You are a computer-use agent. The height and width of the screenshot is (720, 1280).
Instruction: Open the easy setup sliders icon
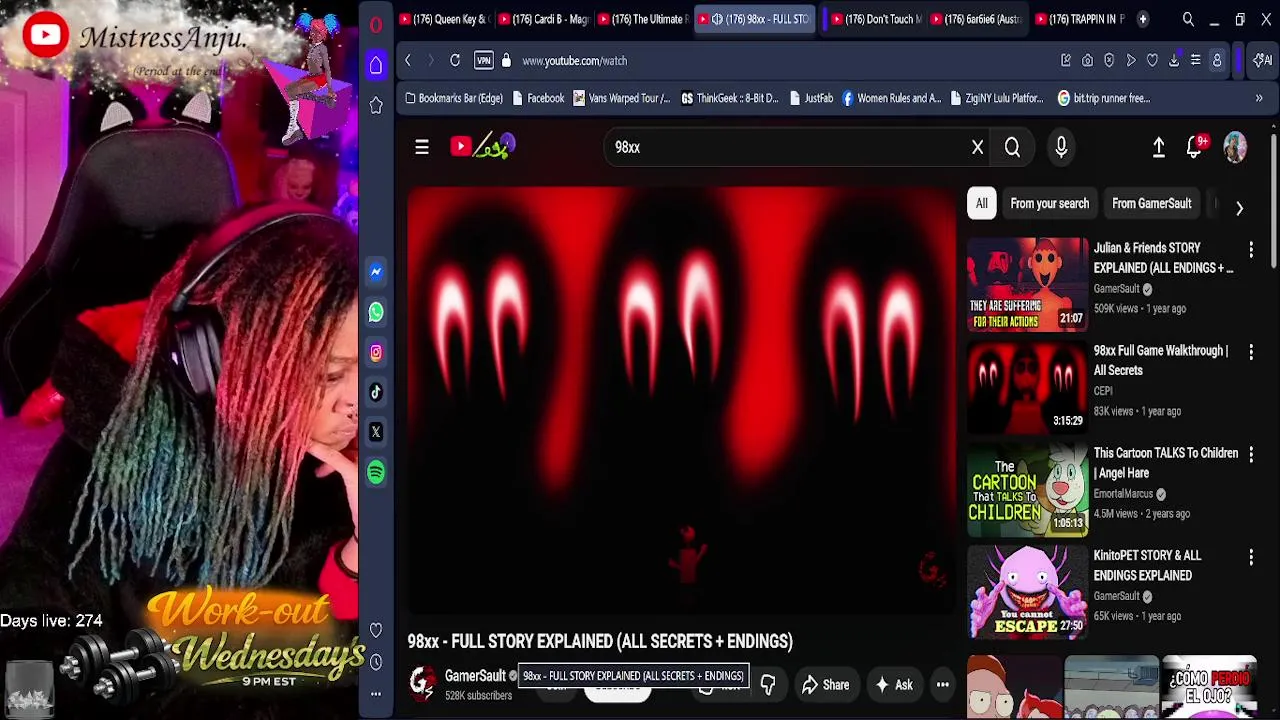pos(1195,61)
